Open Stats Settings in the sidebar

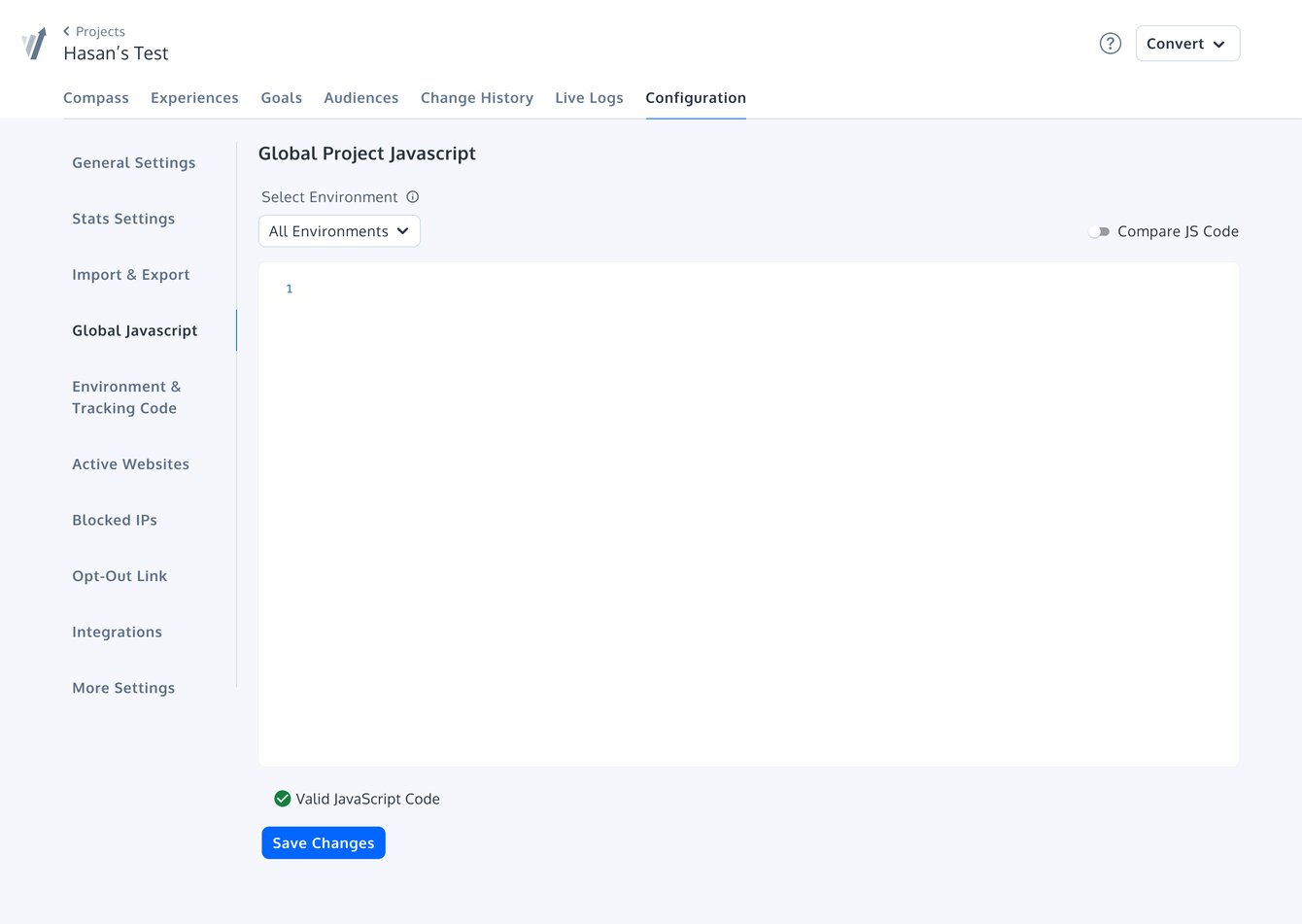click(x=123, y=219)
